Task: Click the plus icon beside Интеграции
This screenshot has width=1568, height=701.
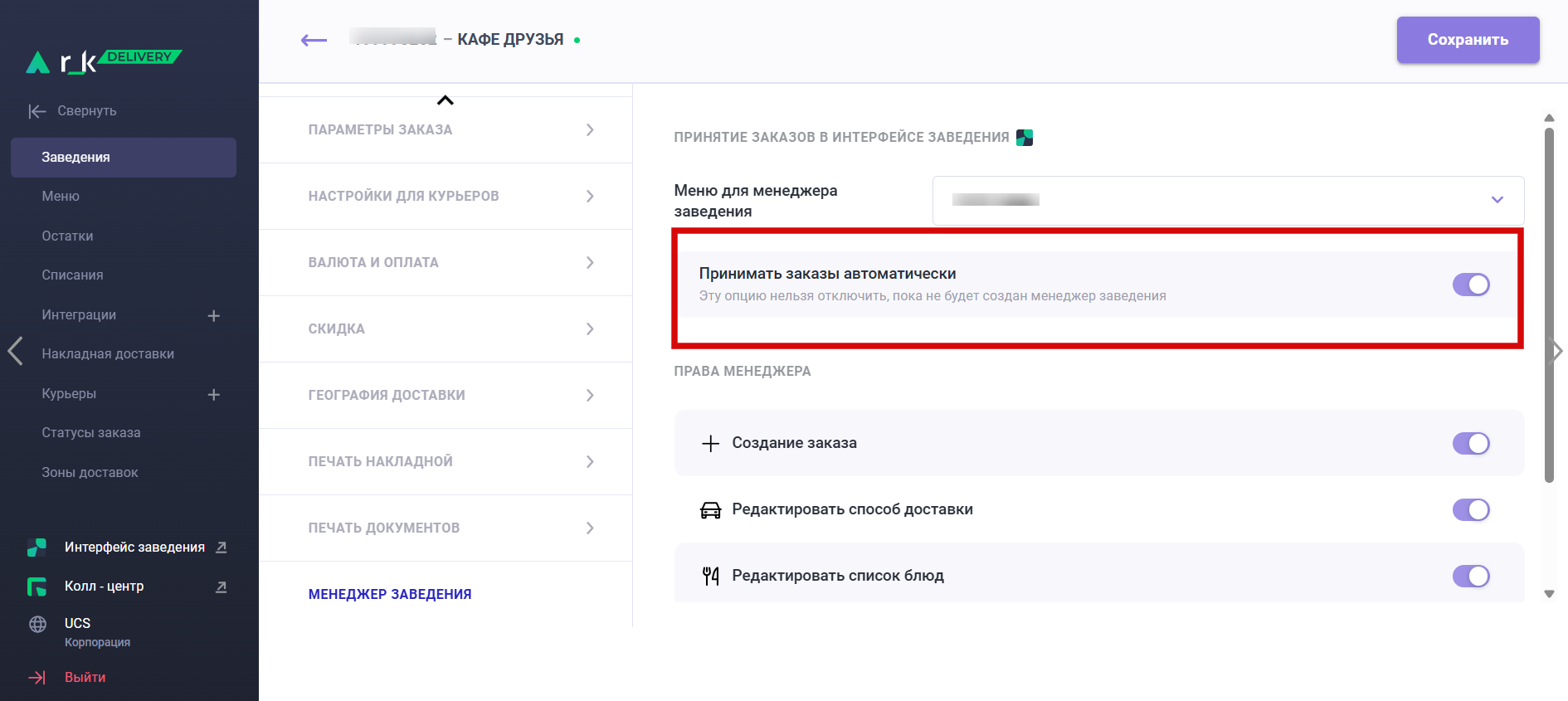Action: 213,315
